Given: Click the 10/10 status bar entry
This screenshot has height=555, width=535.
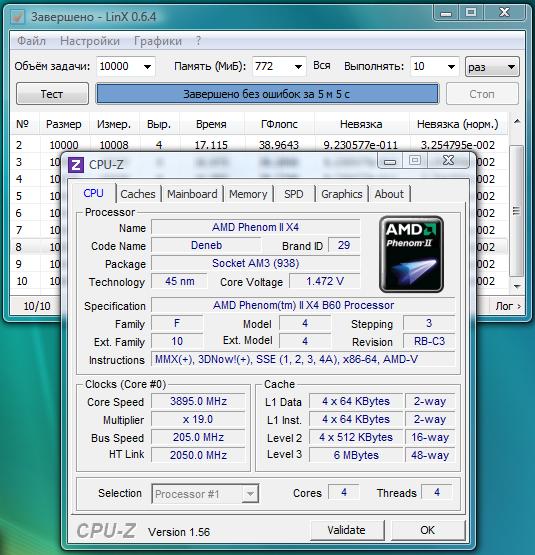Looking at the screenshot, I should [37, 306].
